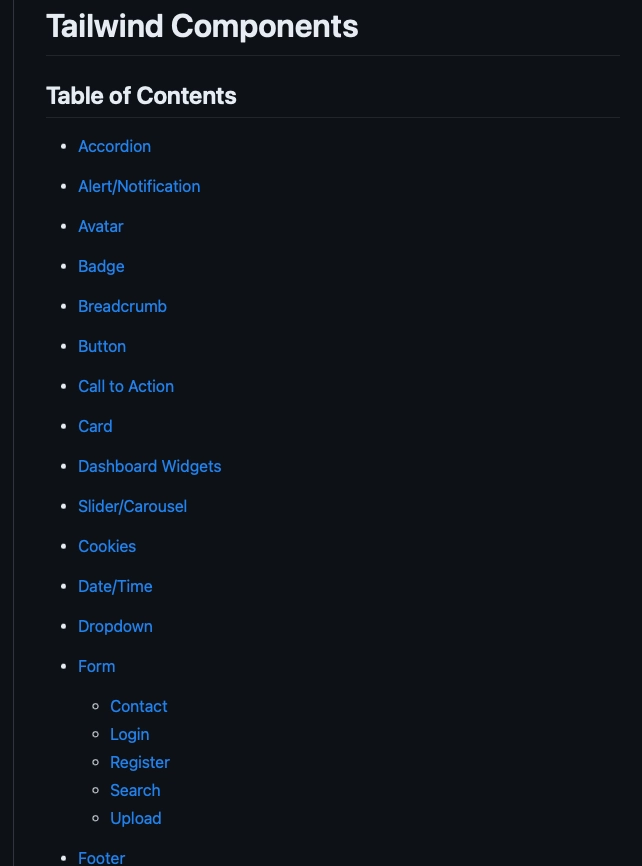Click the Login sublink
This screenshot has width=642, height=866.
tap(129, 734)
